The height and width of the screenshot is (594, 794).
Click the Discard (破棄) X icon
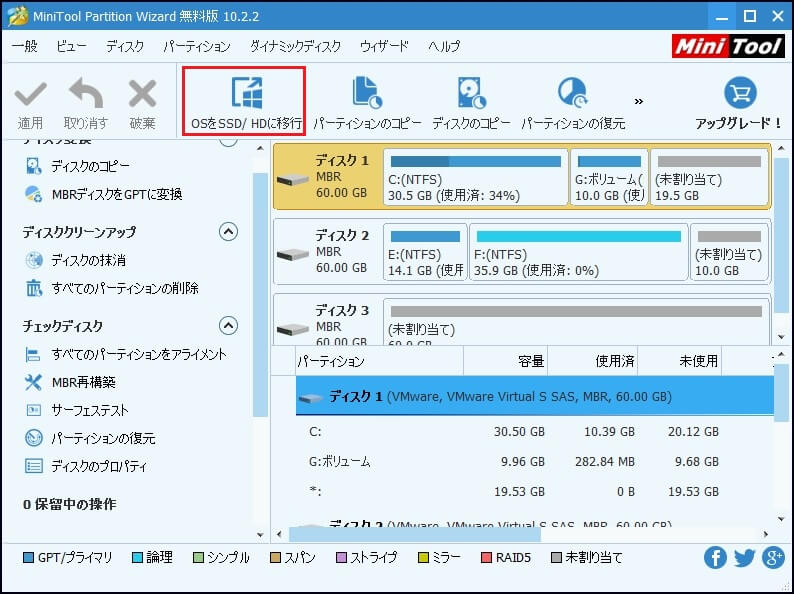(142, 94)
